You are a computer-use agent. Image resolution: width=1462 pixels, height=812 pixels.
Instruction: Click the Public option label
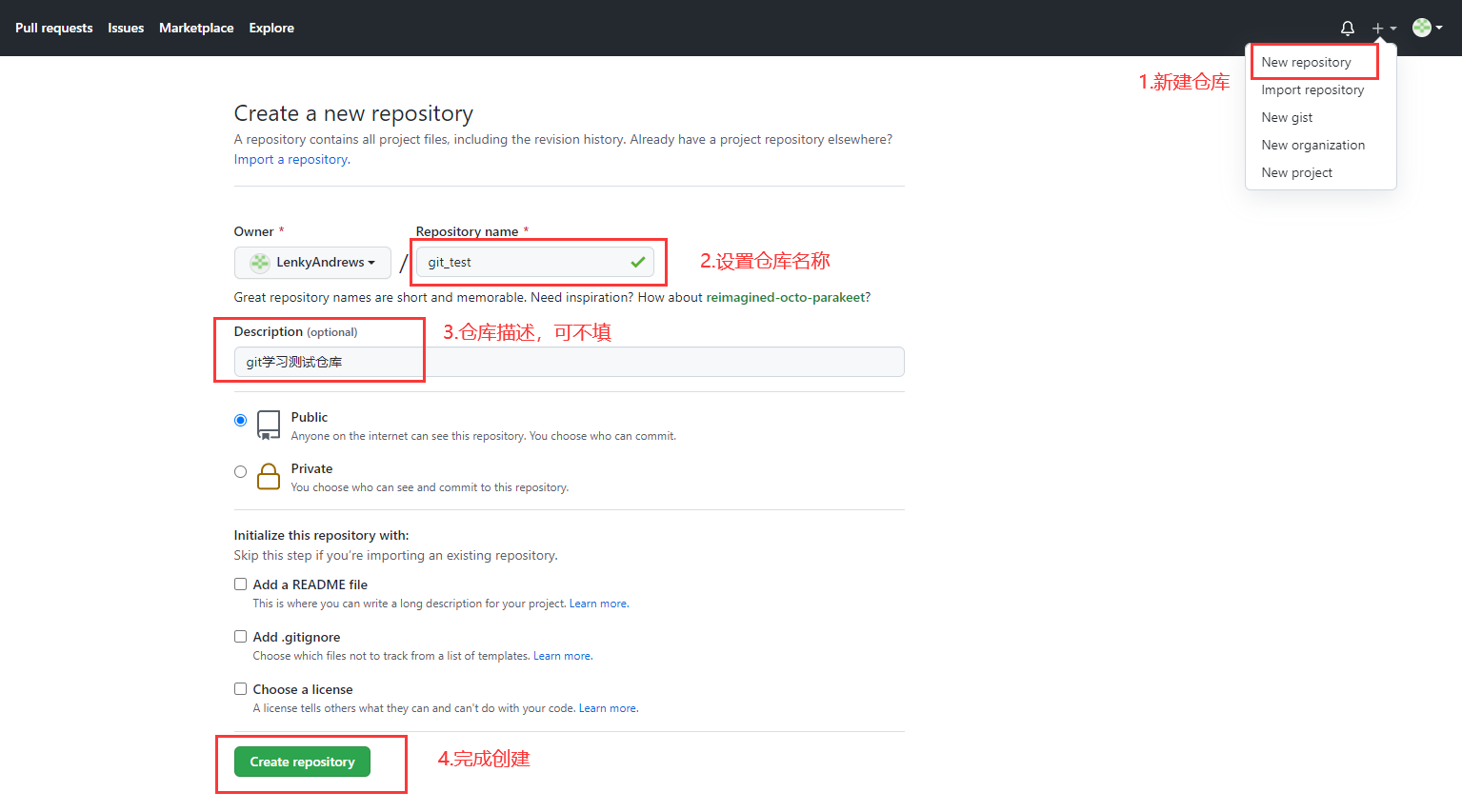(x=310, y=417)
